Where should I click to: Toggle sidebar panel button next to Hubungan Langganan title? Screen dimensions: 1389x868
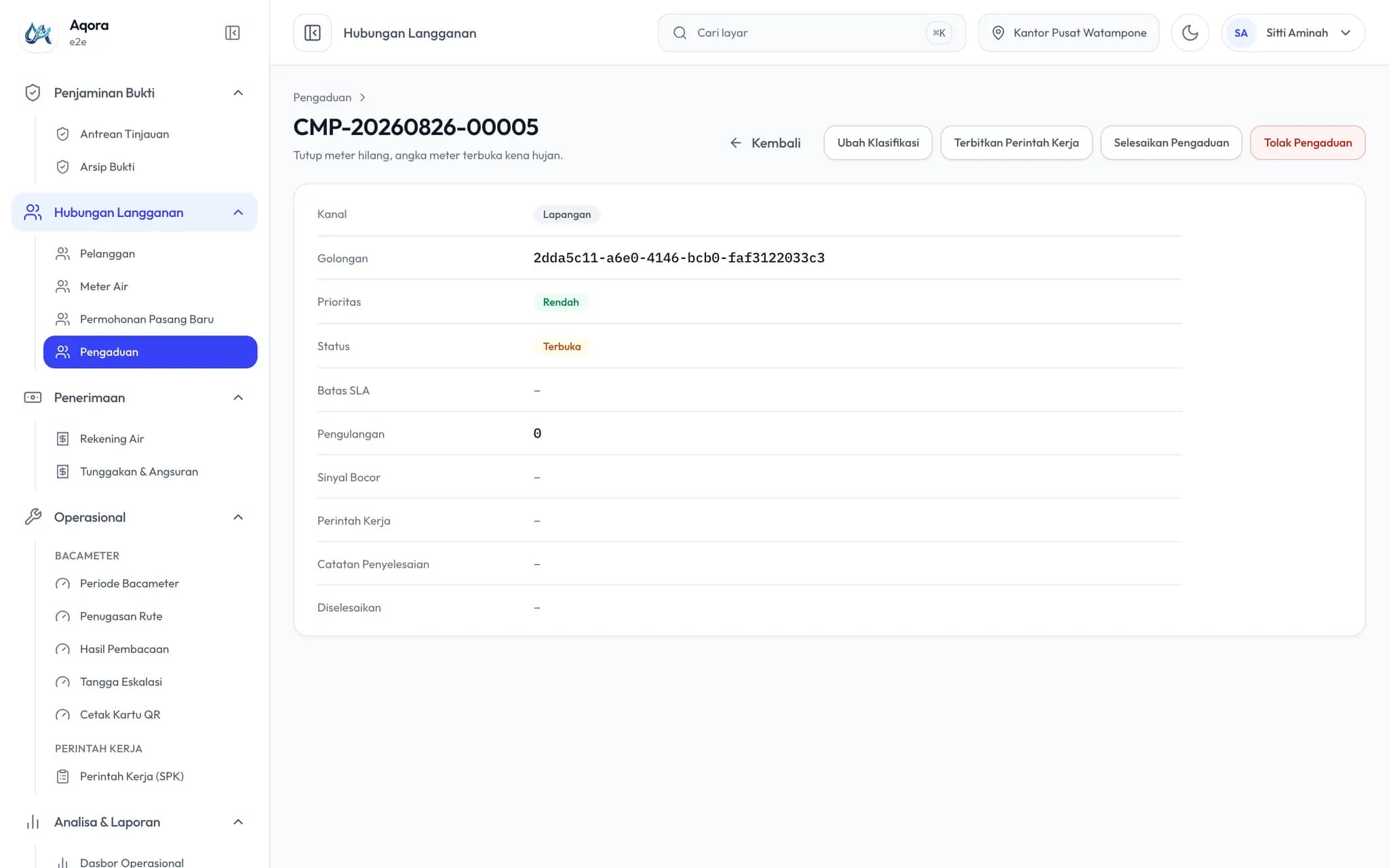click(312, 33)
